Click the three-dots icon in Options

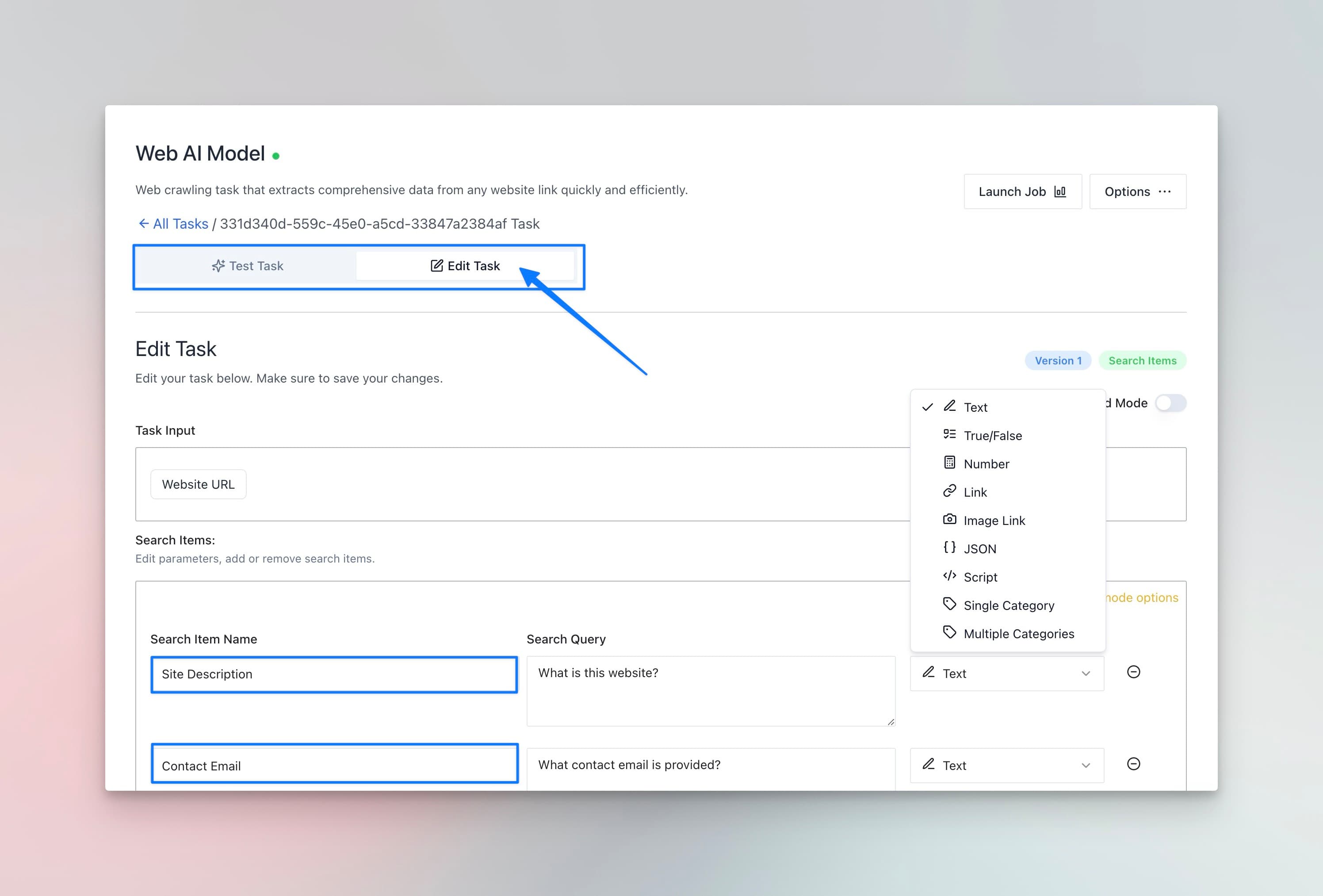click(x=1165, y=192)
